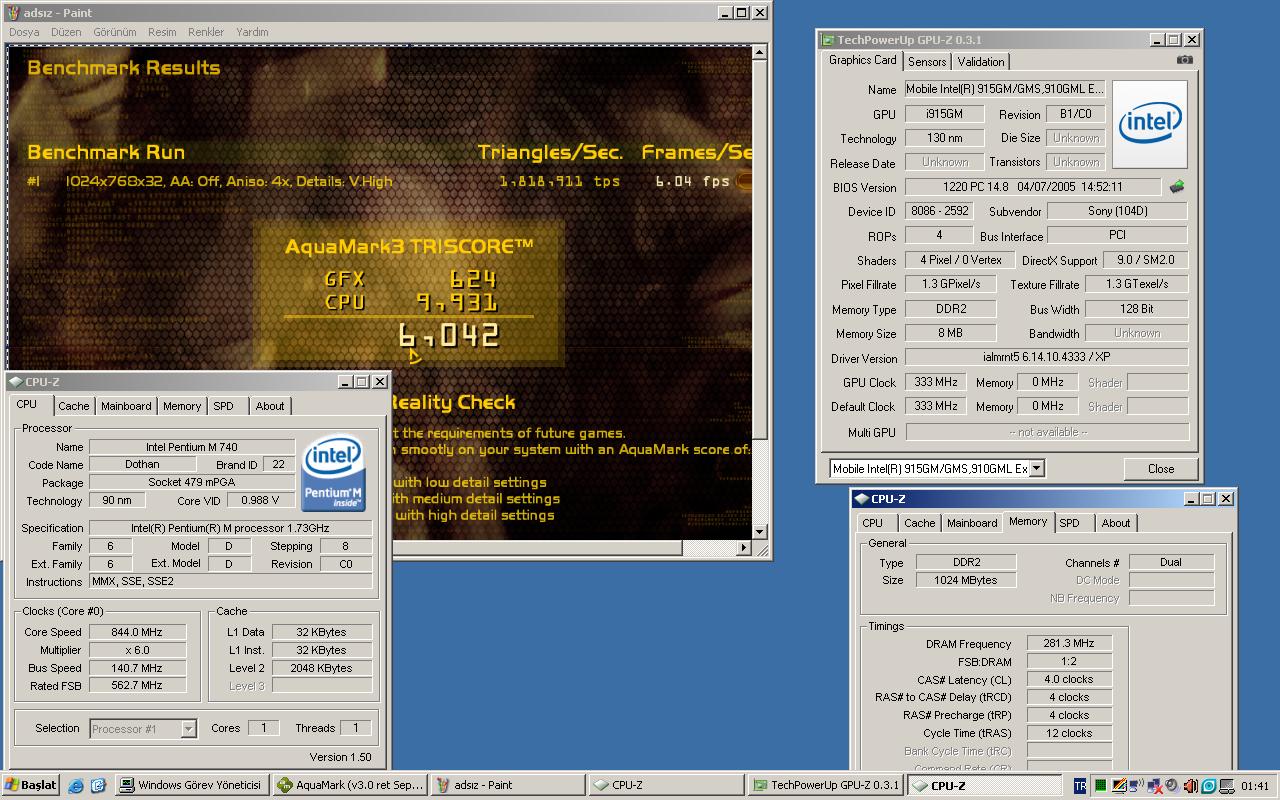
Task: Click the GPU Name field in GPU-Z
Action: [x=1006, y=89]
